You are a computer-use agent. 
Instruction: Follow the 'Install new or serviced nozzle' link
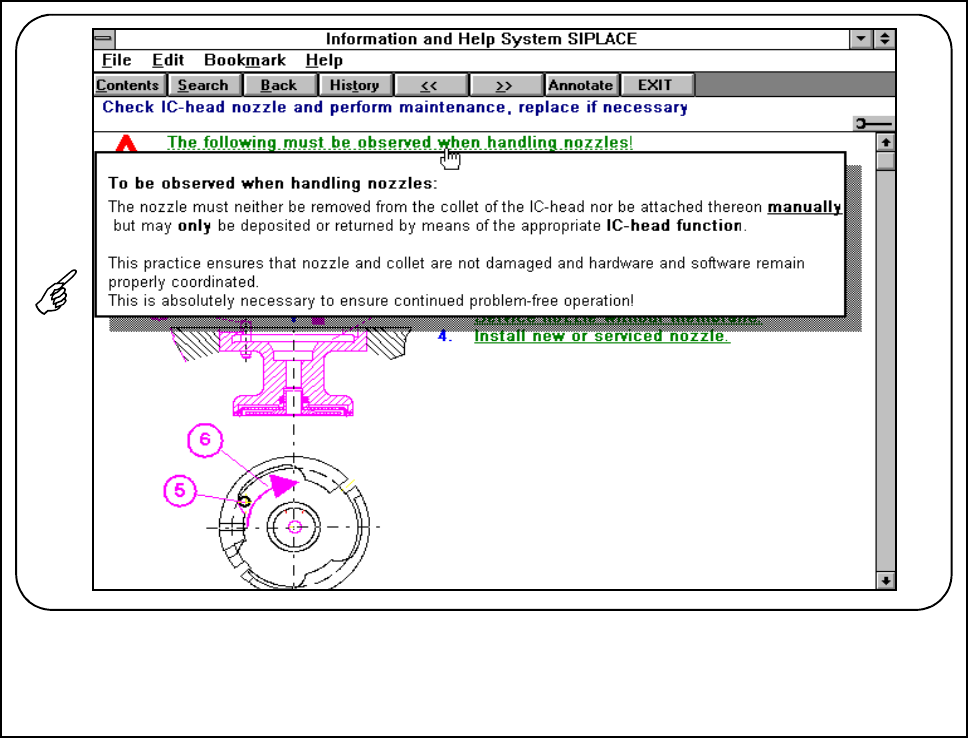click(x=602, y=336)
